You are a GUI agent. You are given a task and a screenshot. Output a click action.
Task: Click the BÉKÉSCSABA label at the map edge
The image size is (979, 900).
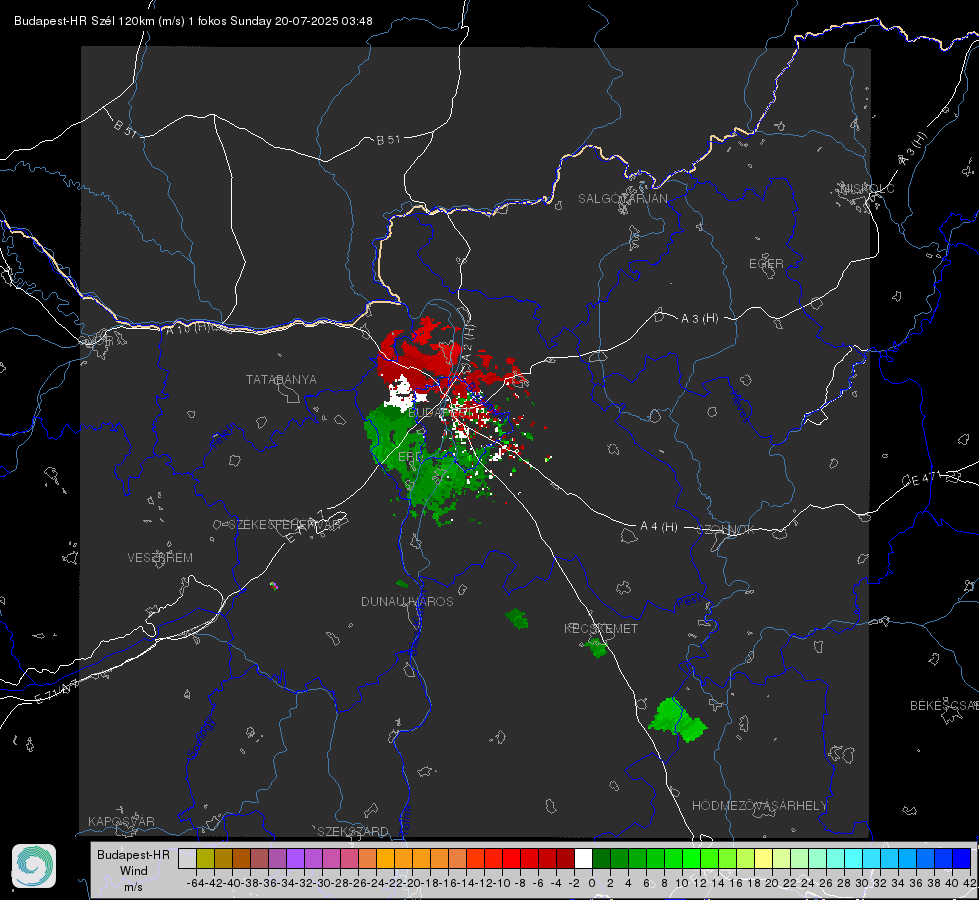point(944,705)
